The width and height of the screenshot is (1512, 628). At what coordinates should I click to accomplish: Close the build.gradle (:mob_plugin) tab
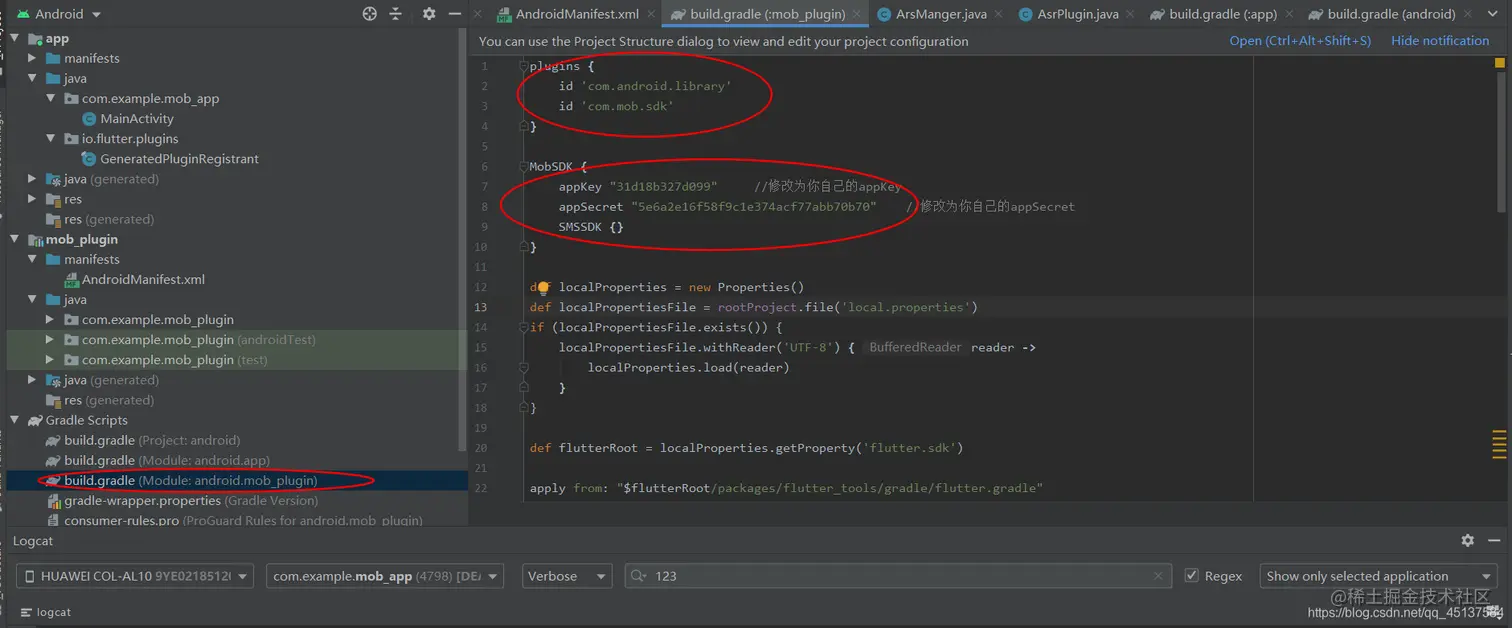859,14
